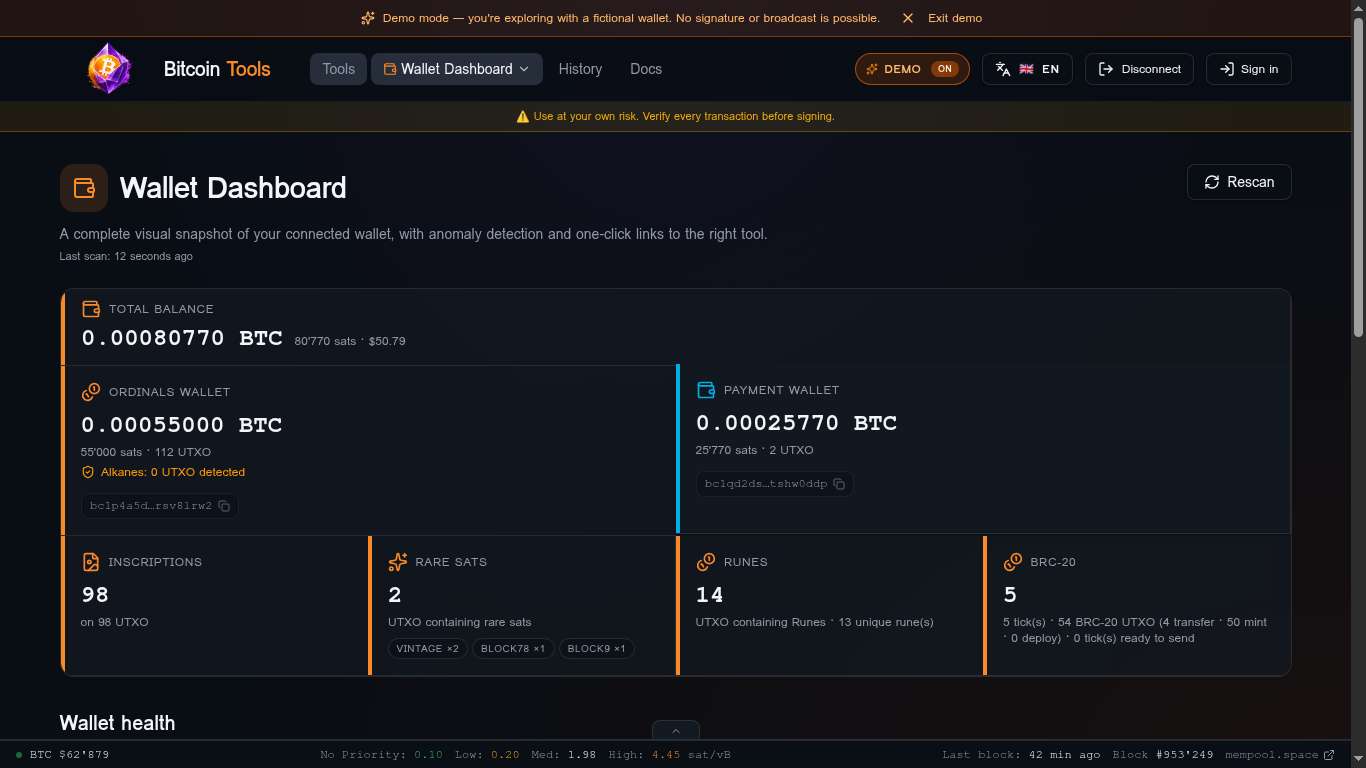The width and height of the screenshot is (1366, 768).
Task: Click the 0.00080770 BTC total balance
Action: [182, 338]
